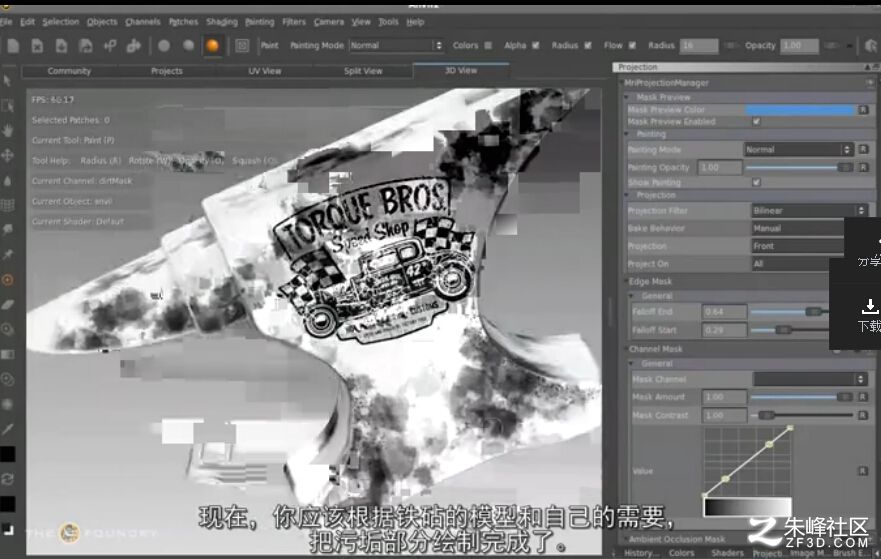Viewport: 881px width, 559px height.
Task: Open the Filters menu
Action: point(294,22)
